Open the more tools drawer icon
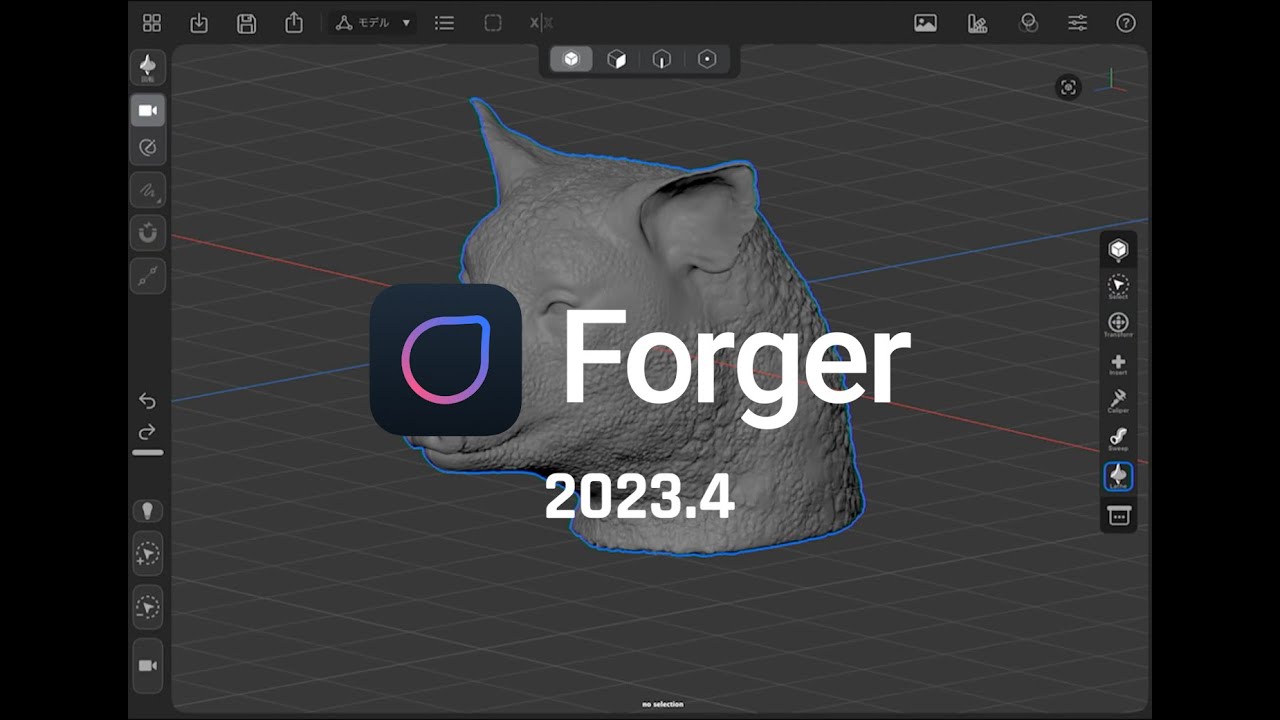This screenshot has width=1280, height=720. coord(1118,515)
